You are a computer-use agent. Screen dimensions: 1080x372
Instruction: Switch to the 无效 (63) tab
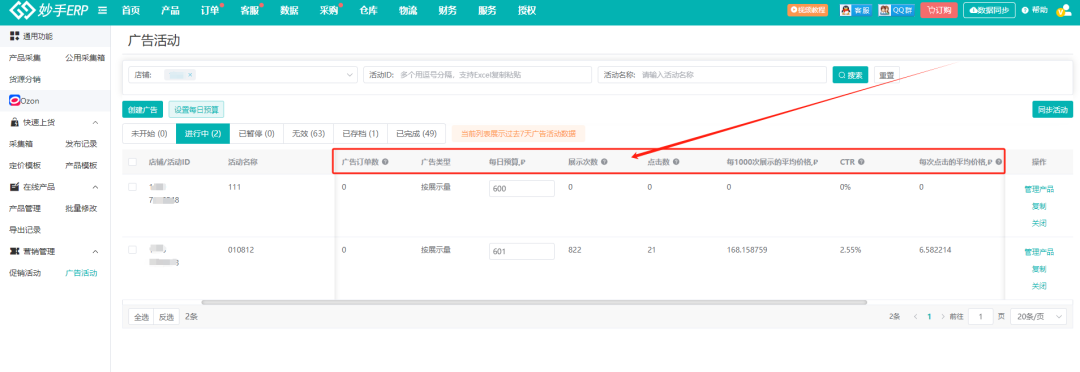tap(308, 134)
